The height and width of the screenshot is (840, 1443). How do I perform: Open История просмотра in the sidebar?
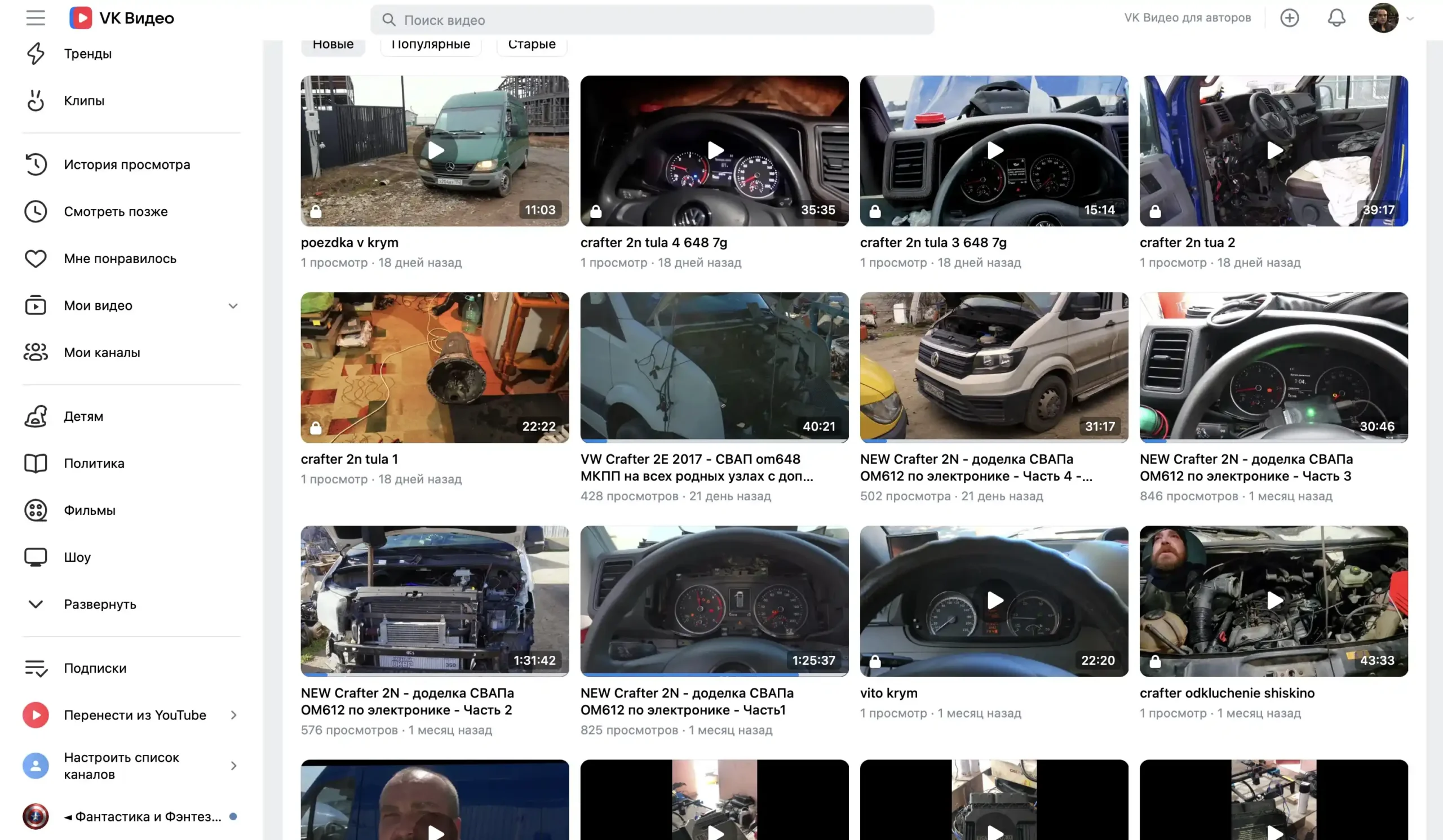coord(127,164)
